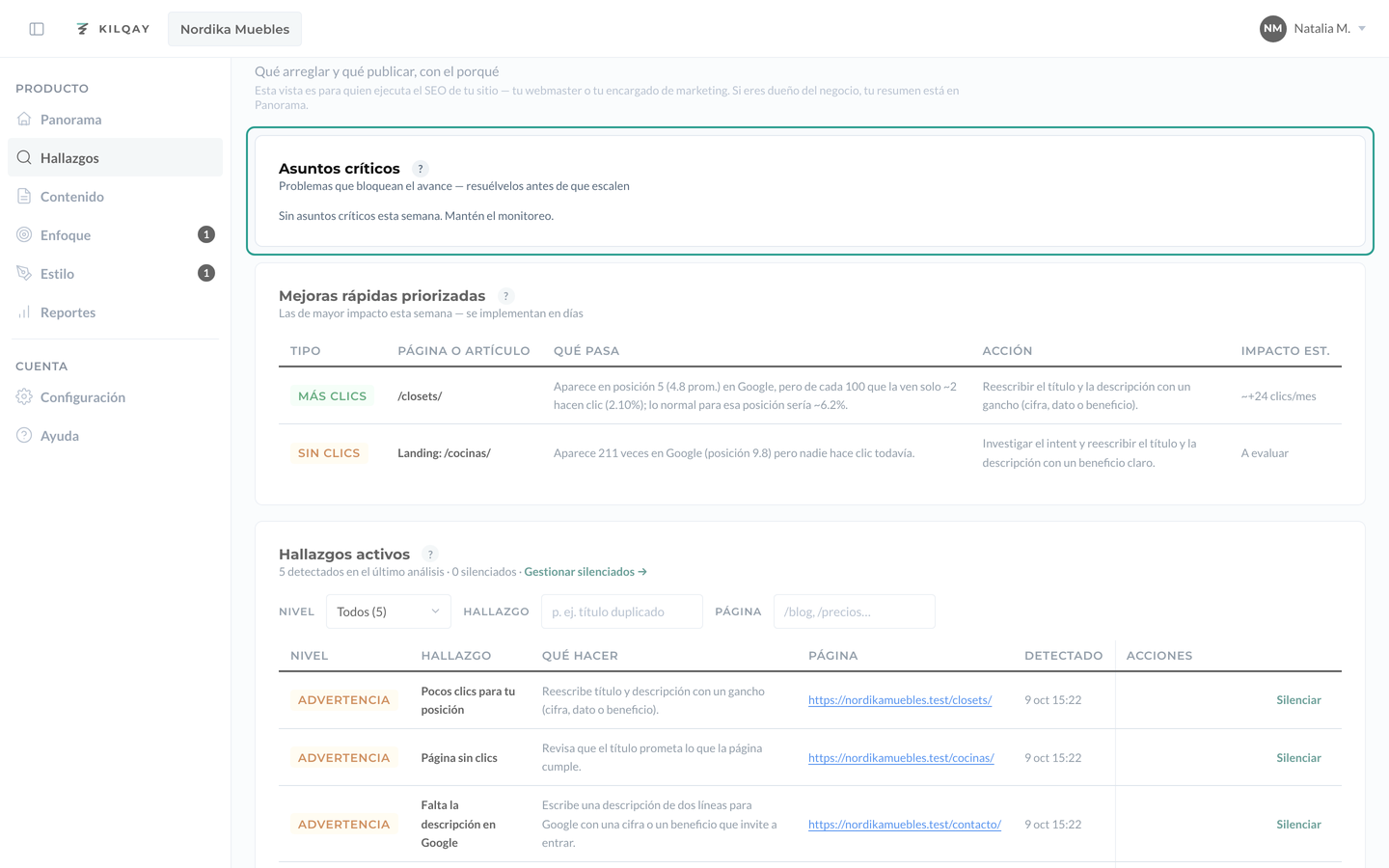Go to the Panorama section
1389x868 pixels.
click(115, 120)
